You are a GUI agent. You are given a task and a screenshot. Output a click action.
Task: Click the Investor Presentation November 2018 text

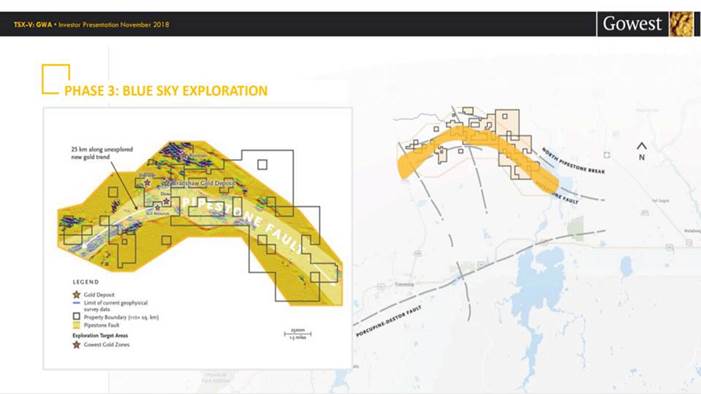[x=114, y=25]
